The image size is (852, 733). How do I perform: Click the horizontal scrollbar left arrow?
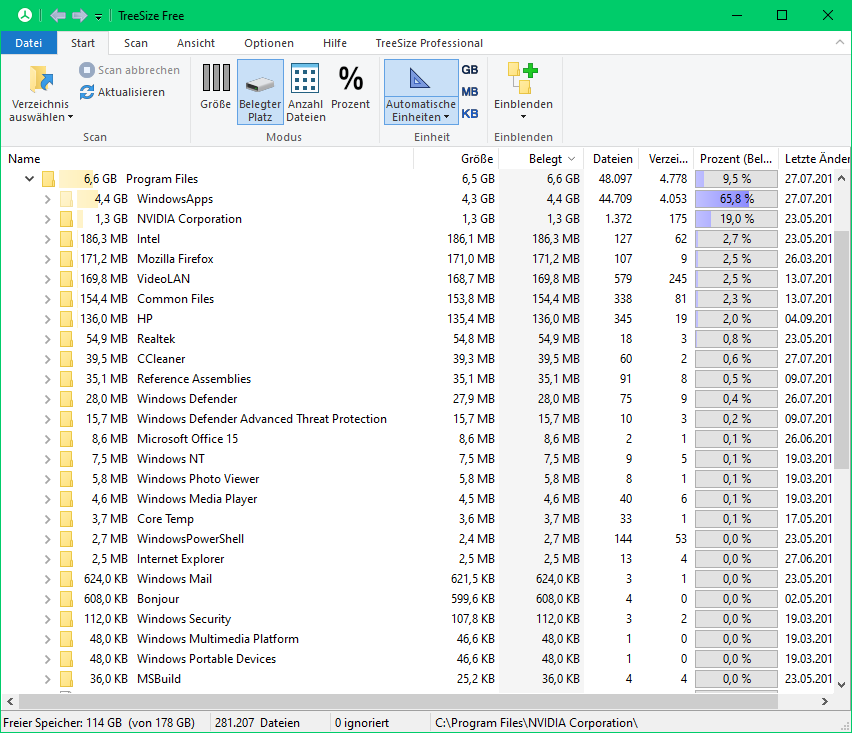10,701
